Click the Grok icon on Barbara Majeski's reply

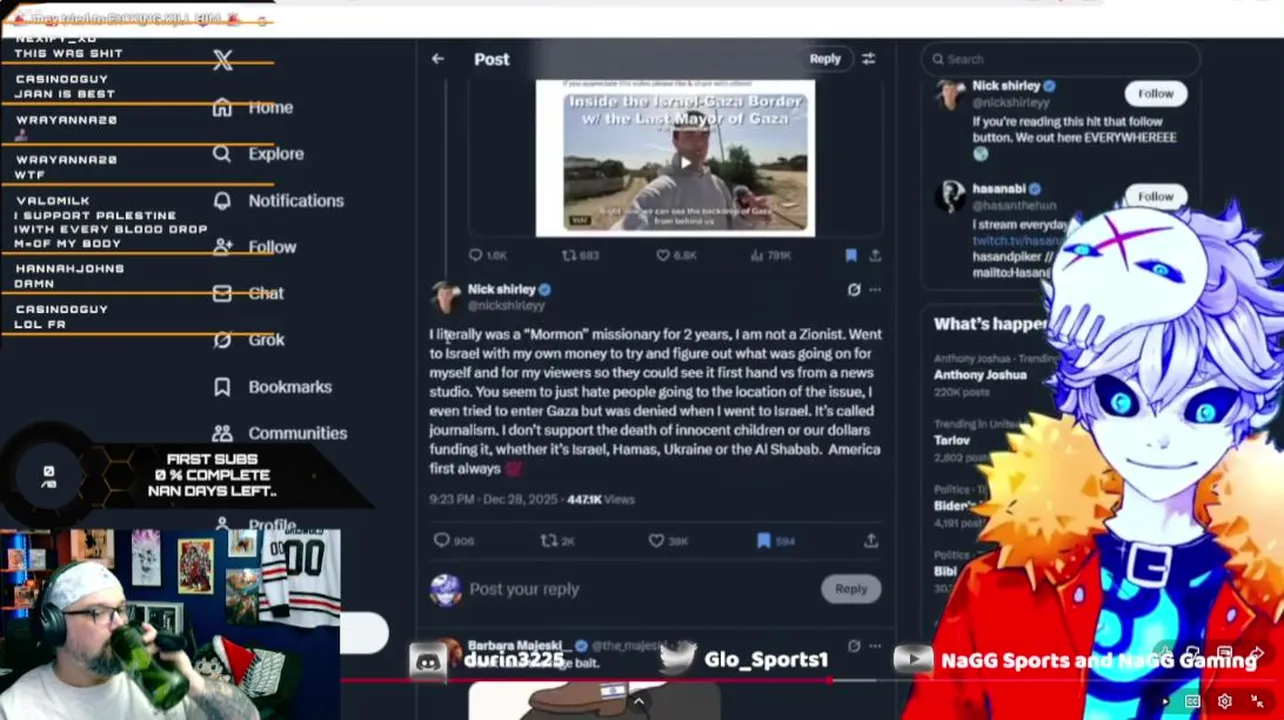pyautogui.click(x=853, y=646)
